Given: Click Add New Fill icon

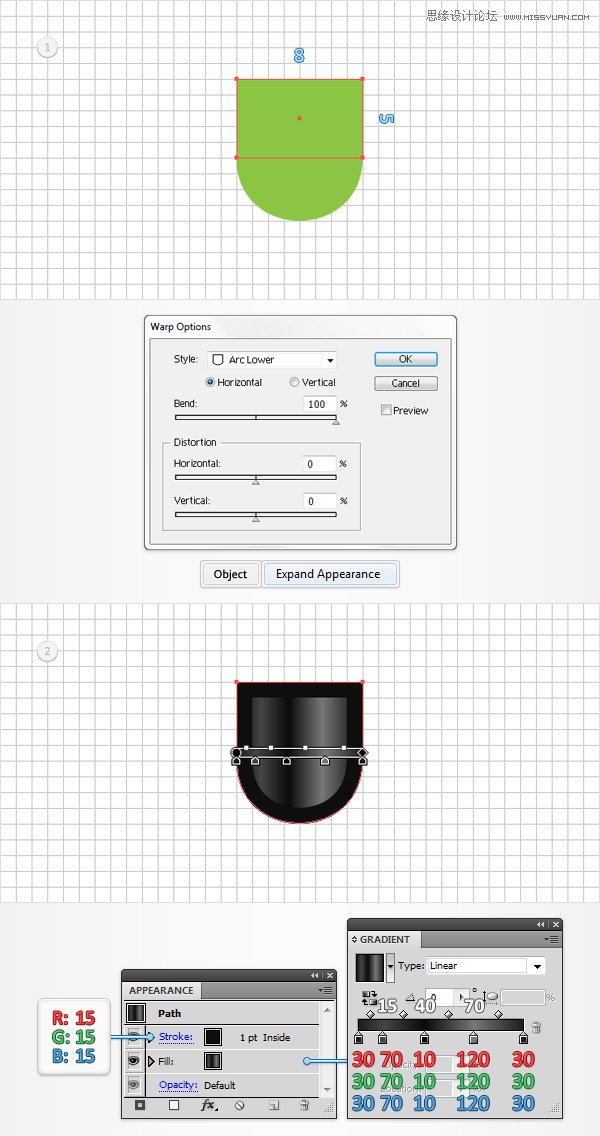Looking at the screenshot, I should (174, 1105).
